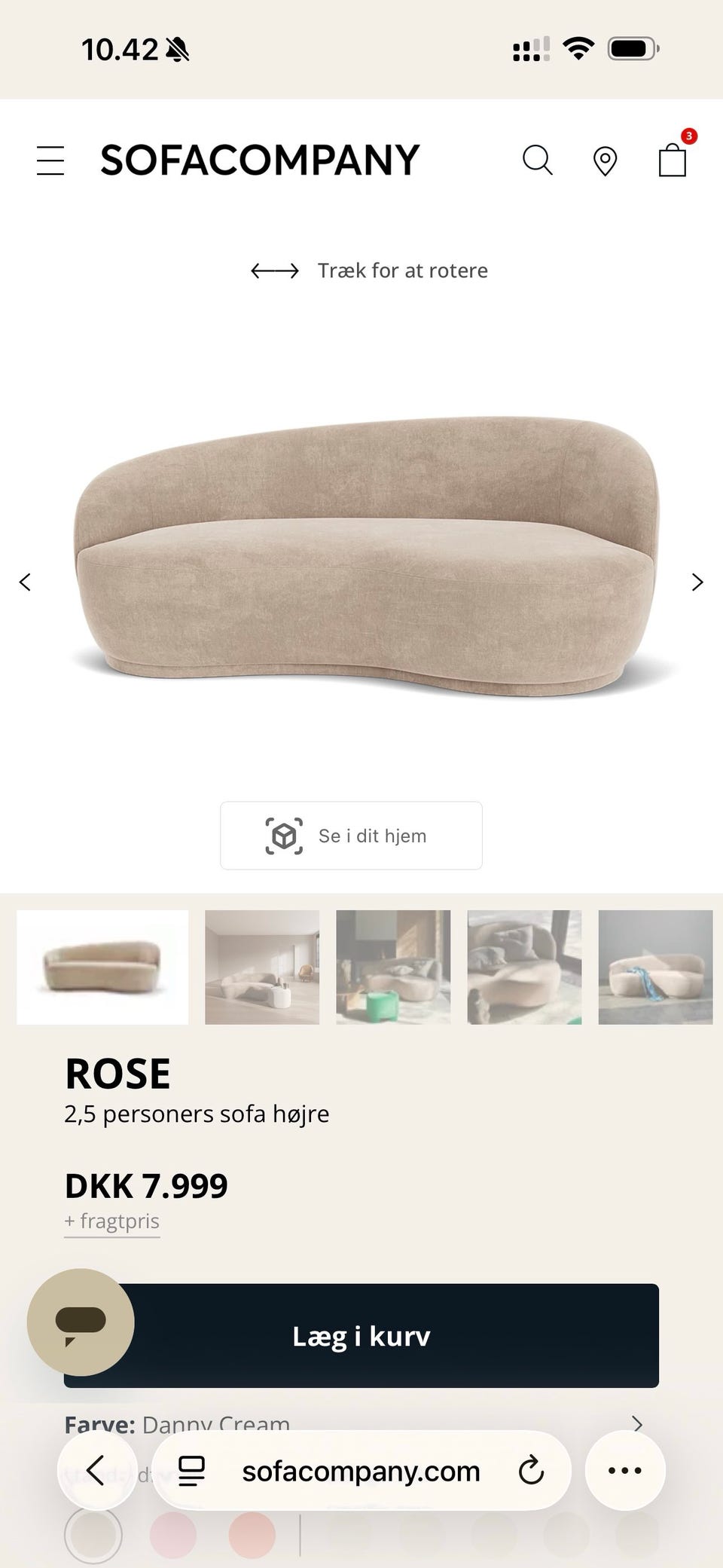Open the shopping bag cart

(x=673, y=160)
